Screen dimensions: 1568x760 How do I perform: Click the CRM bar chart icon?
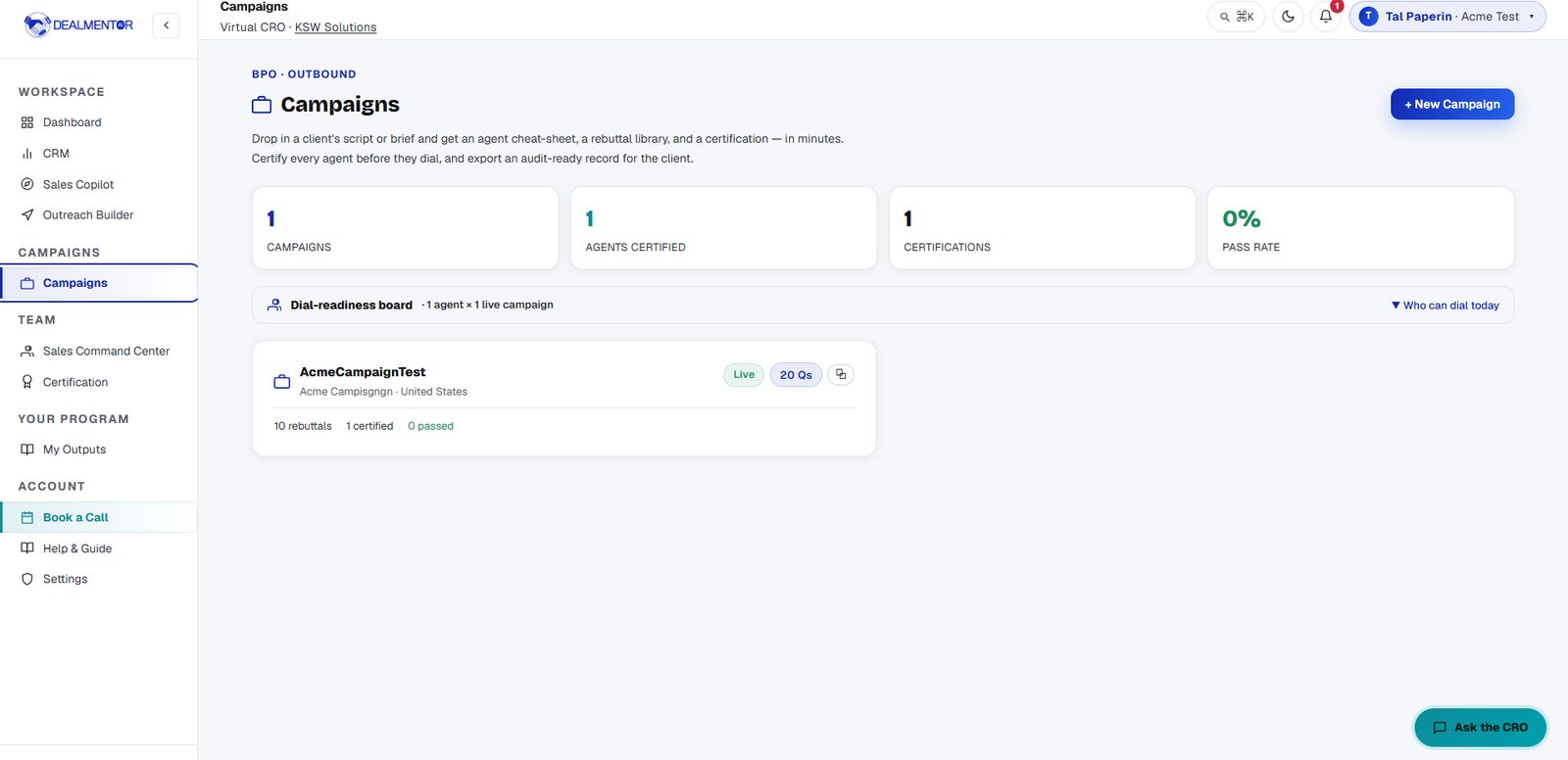click(x=27, y=154)
